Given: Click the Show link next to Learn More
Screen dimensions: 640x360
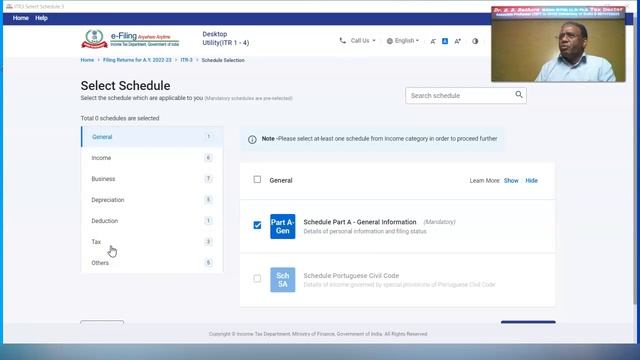Looking at the screenshot, I should 511,180.
